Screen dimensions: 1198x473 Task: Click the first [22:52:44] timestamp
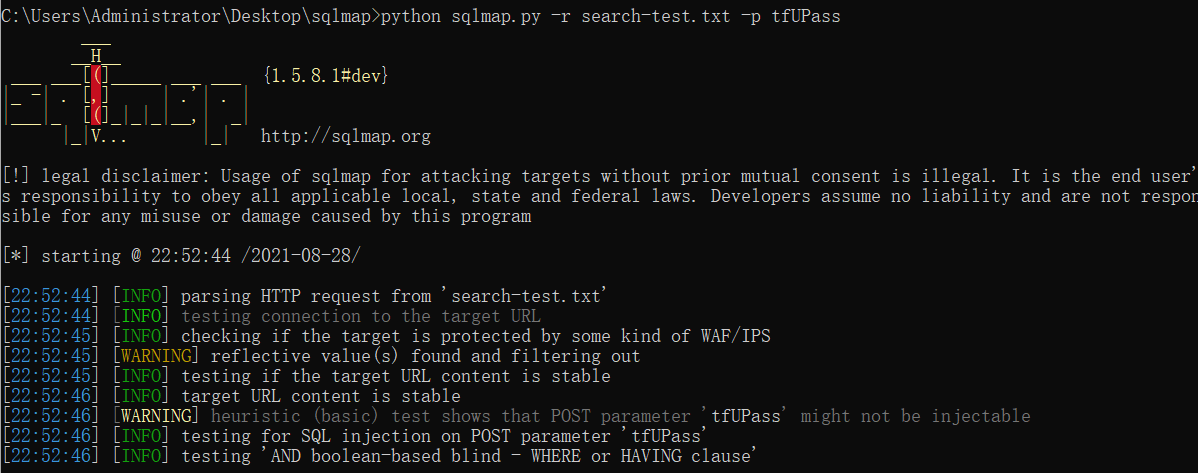point(51,296)
